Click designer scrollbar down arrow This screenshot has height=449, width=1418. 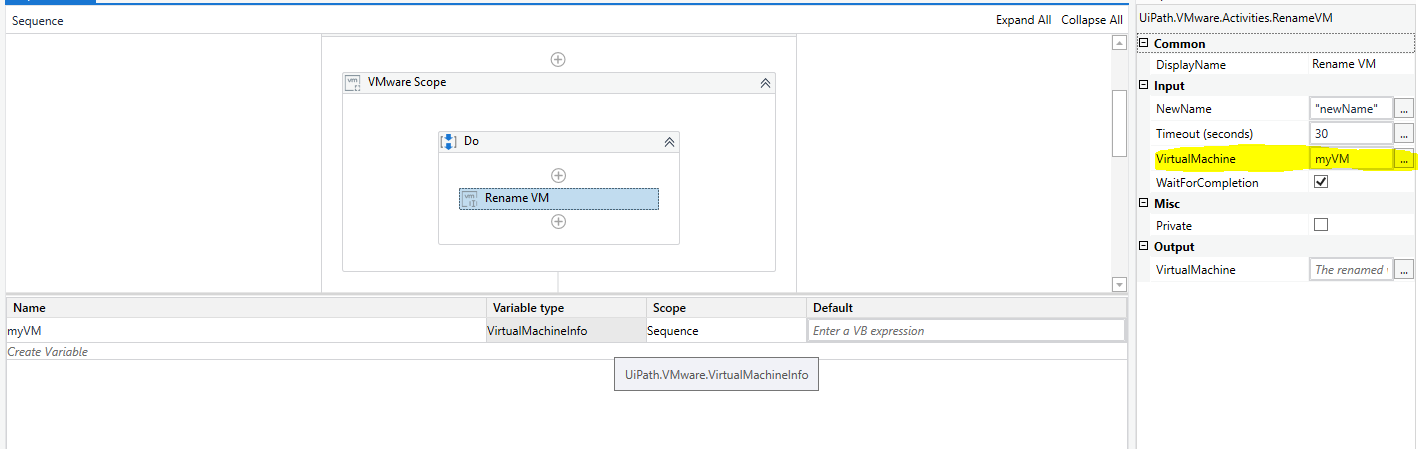(1119, 285)
